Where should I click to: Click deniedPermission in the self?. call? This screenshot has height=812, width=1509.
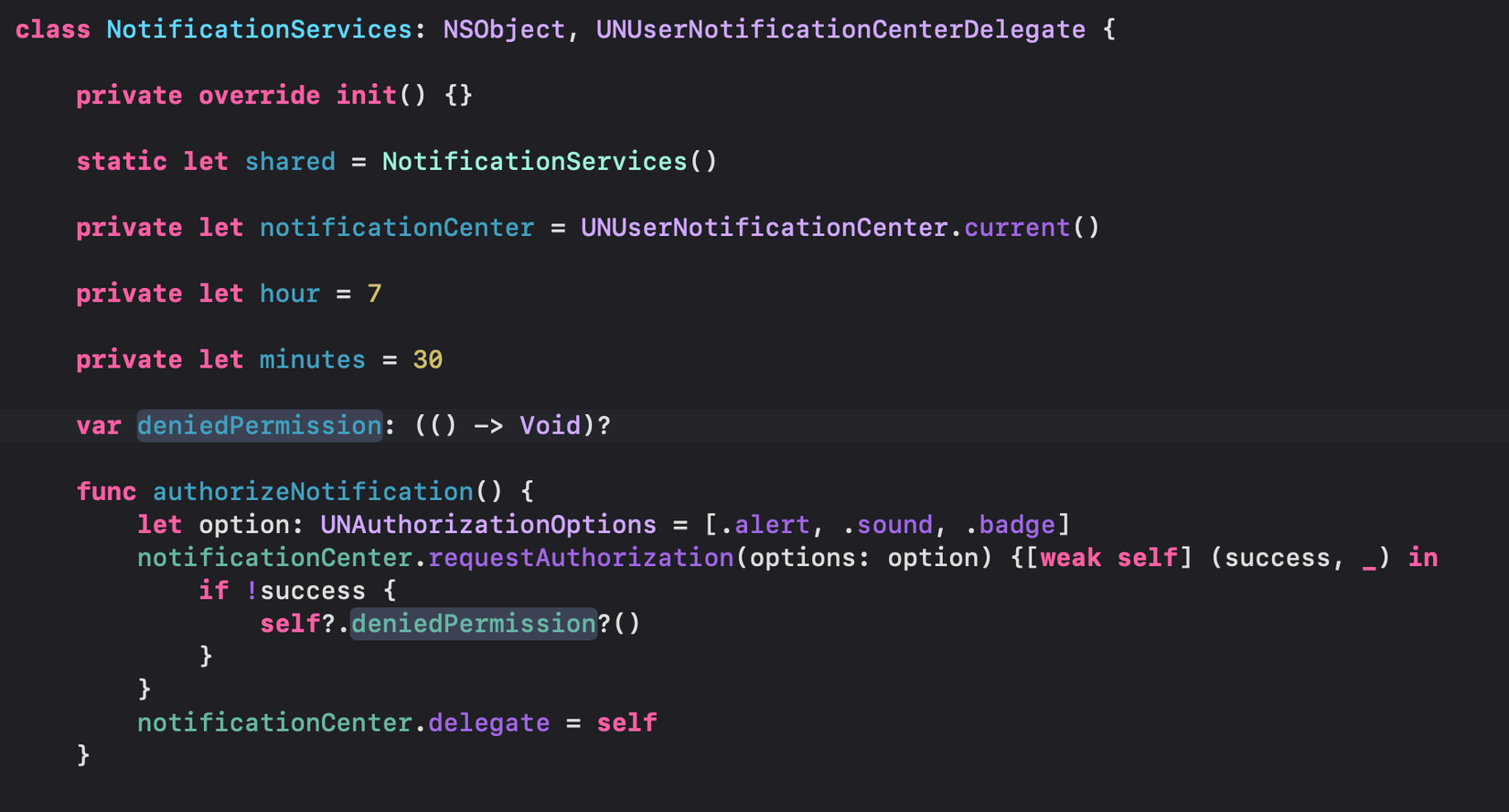click(x=474, y=624)
